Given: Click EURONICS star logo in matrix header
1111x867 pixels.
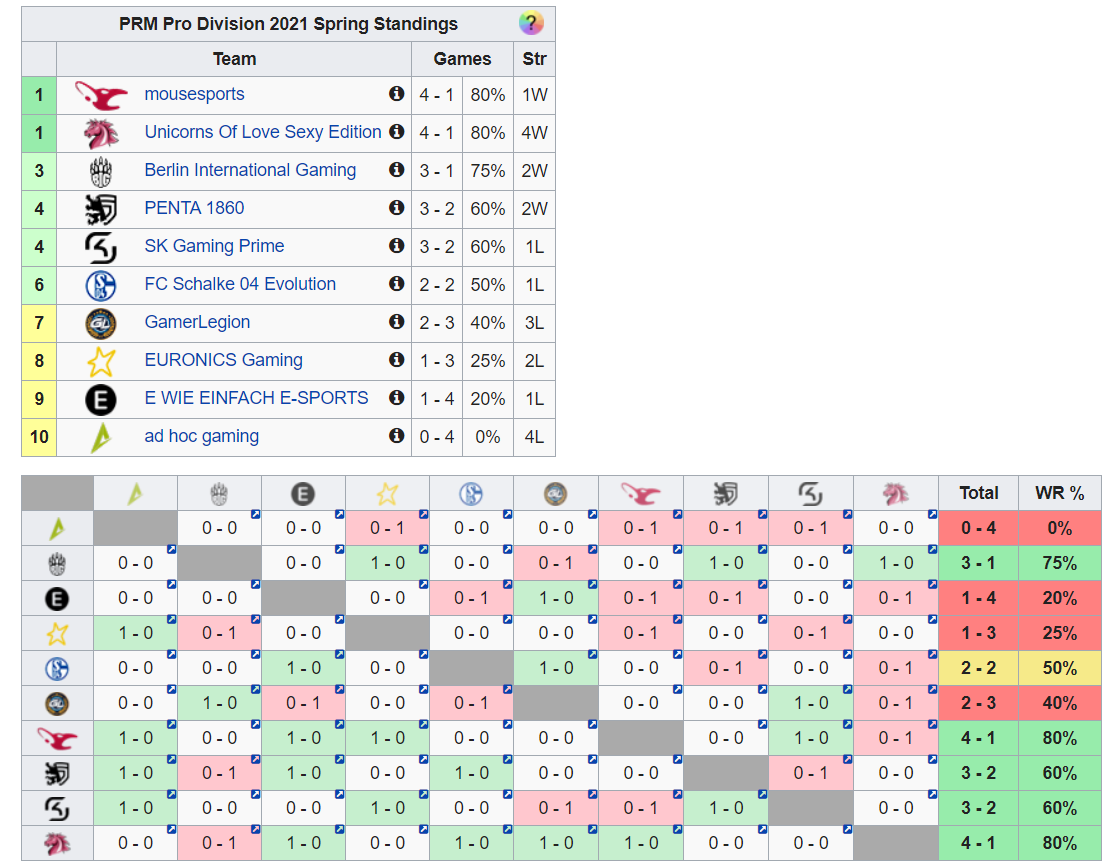Looking at the screenshot, I should click(387, 493).
